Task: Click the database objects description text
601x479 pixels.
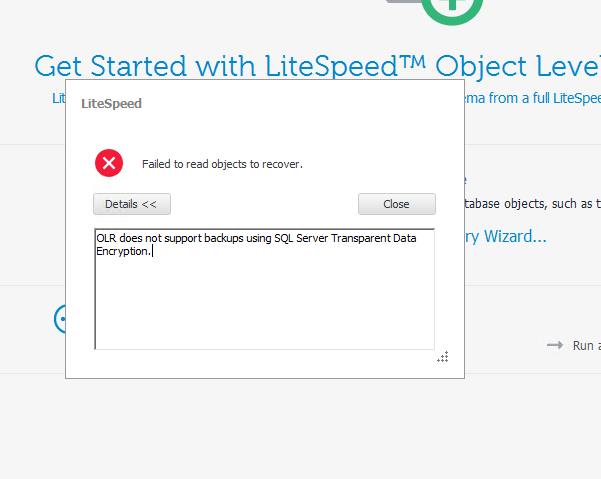Action: click(x=533, y=203)
